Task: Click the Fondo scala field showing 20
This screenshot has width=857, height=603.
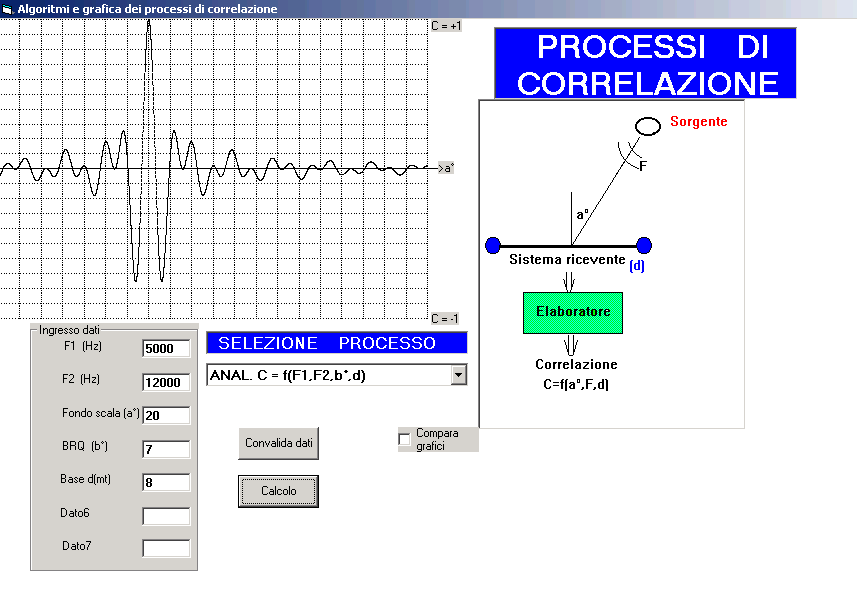Action: 166,415
